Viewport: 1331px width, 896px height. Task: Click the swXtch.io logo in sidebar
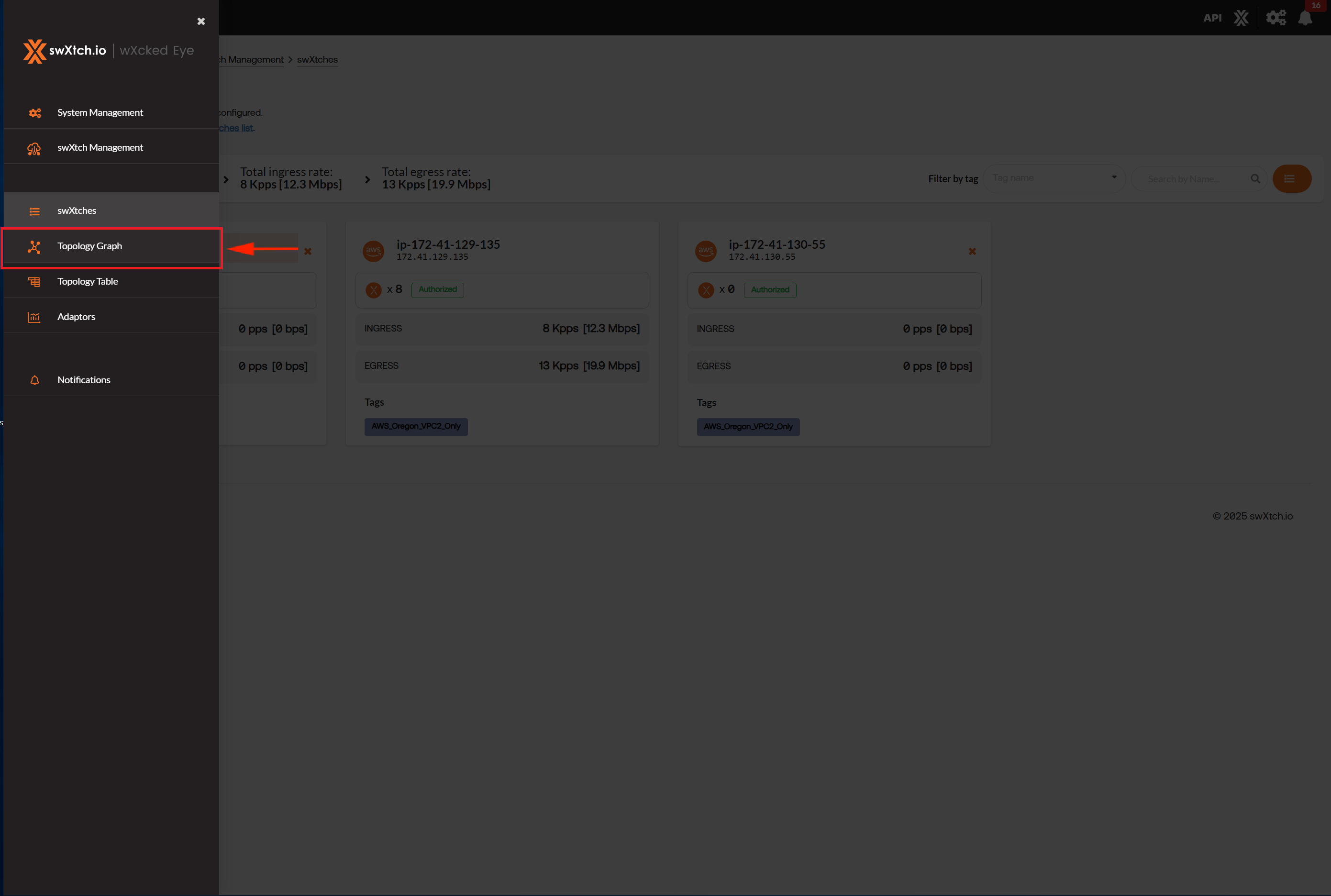pos(65,51)
